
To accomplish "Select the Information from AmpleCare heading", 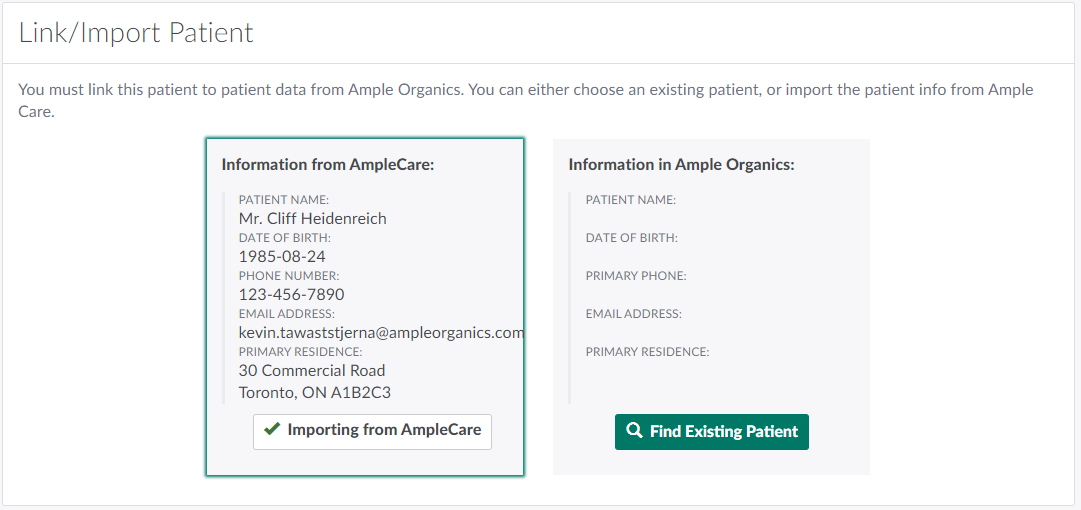I will [328, 164].
